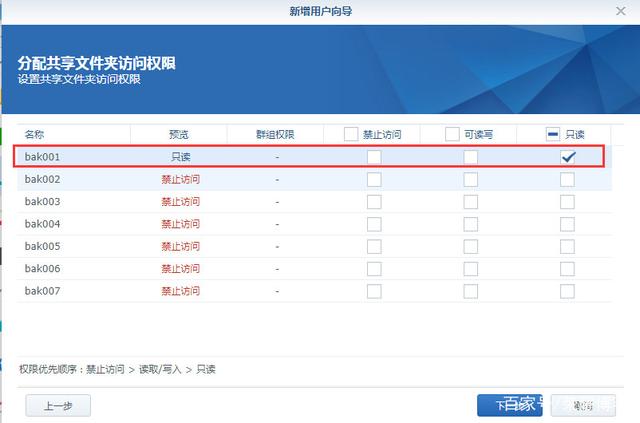This screenshot has width=640, height=423.
Task: Click the 只读 preview value of bak001
Action: pyautogui.click(x=181, y=157)
